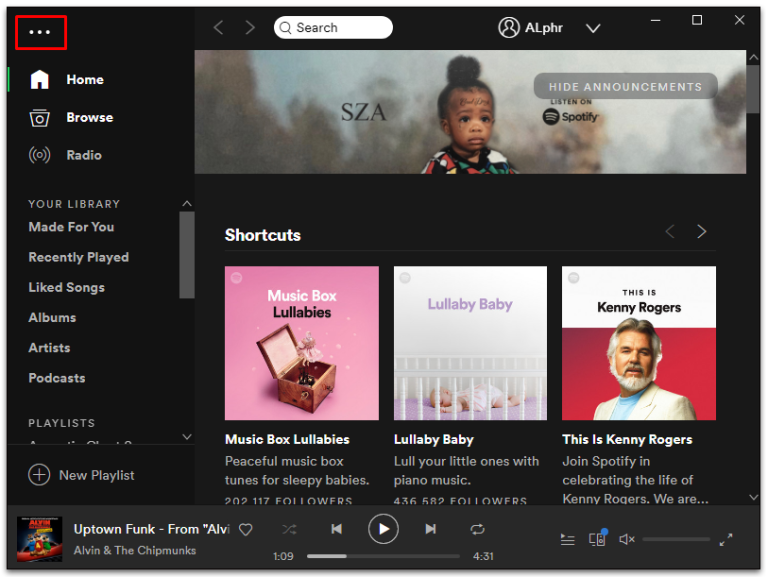Click the Browse box icon
This screenshot has width=768, height=577.
[x=39, y=118]
